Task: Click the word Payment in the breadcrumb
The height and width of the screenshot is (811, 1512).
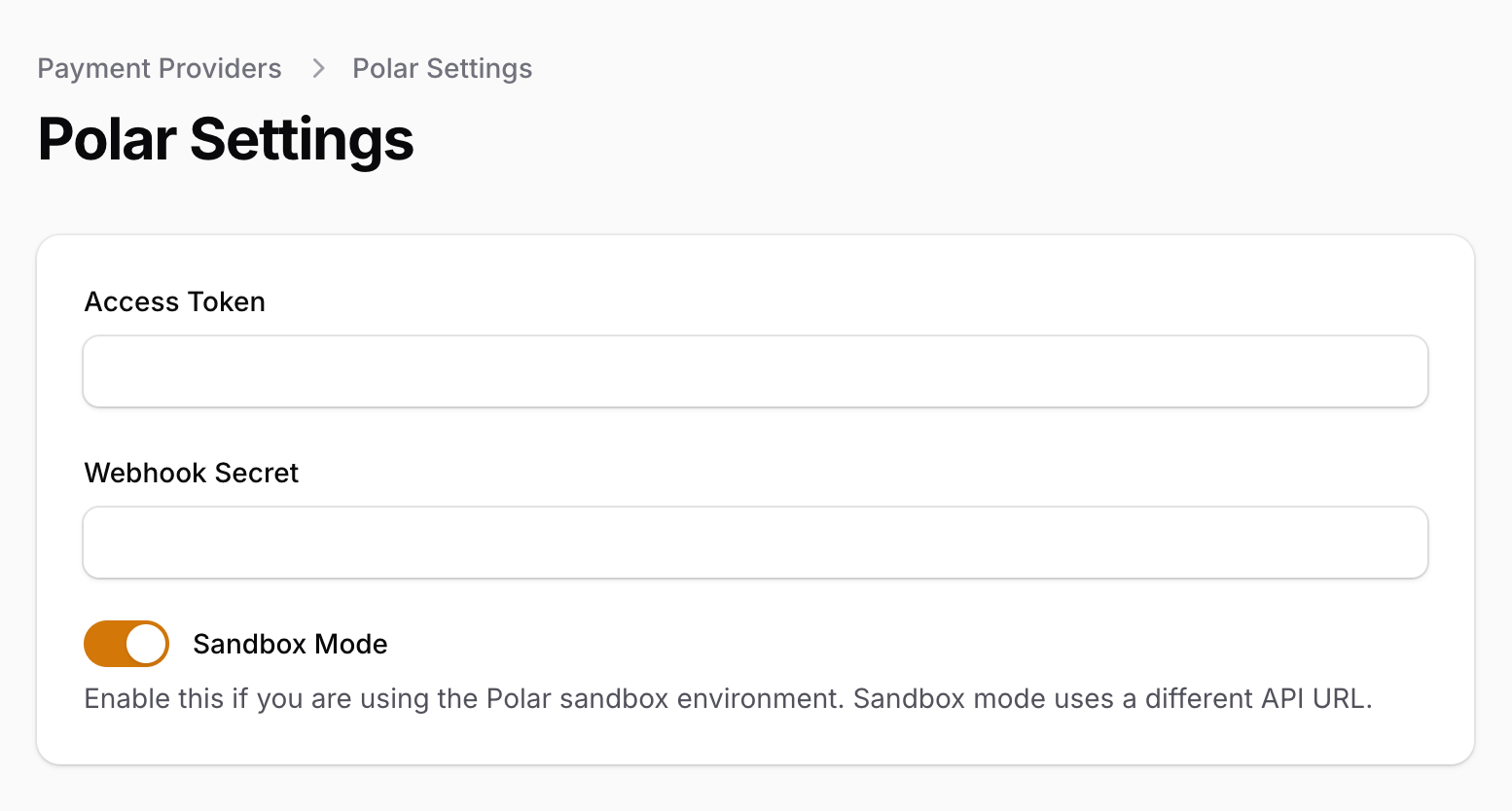Action: pyautogui.click(x=94, y=69)
